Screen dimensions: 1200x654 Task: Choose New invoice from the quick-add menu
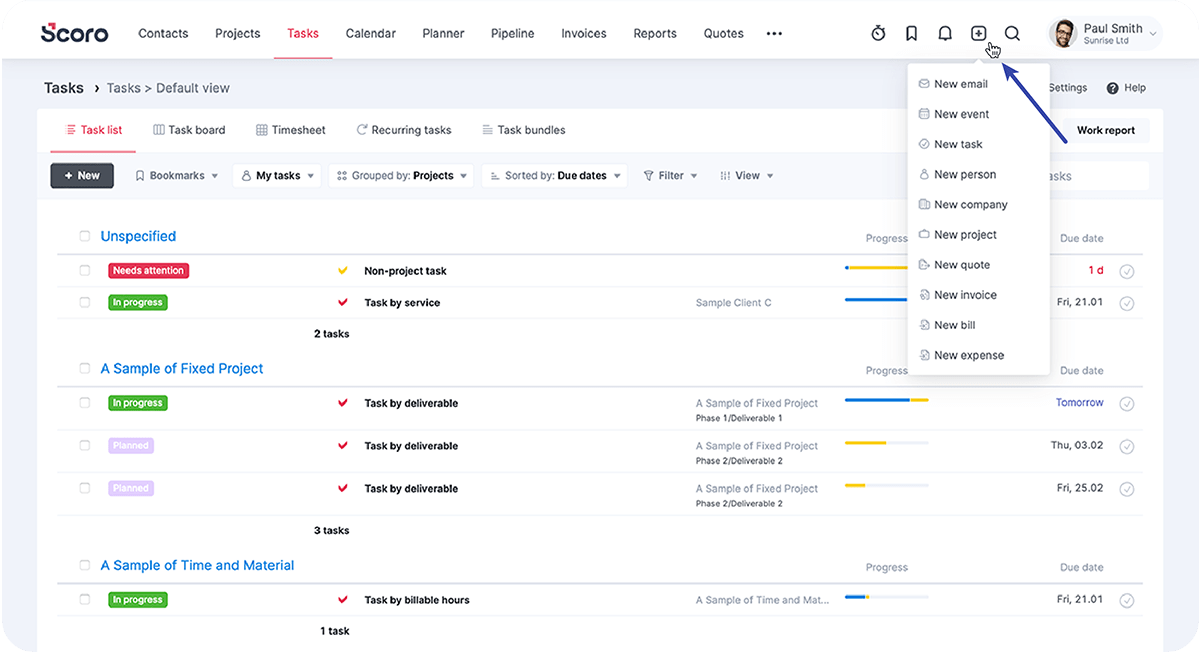click(x=964, y=295)
